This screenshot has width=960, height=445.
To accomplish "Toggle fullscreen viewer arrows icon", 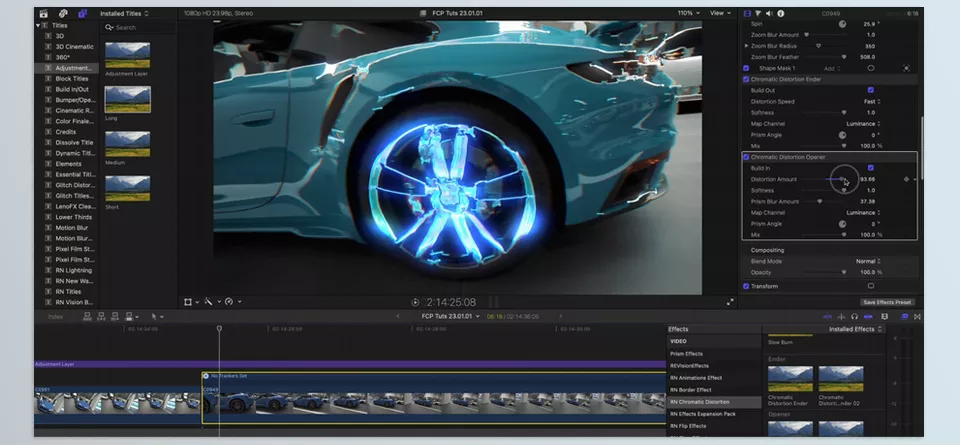I will [730, 302].
